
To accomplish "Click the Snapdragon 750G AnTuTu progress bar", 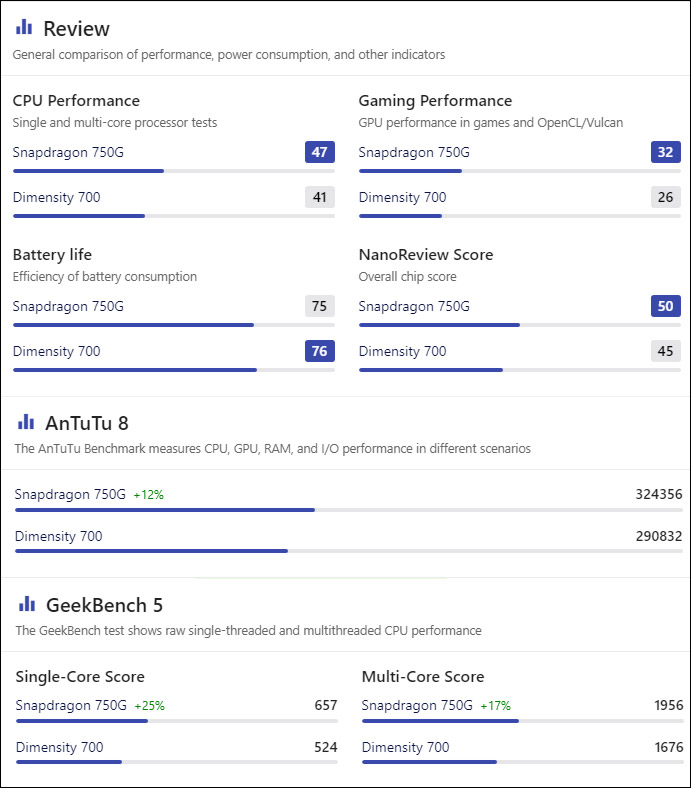I will pyautogui.click(x=349, y=510).
